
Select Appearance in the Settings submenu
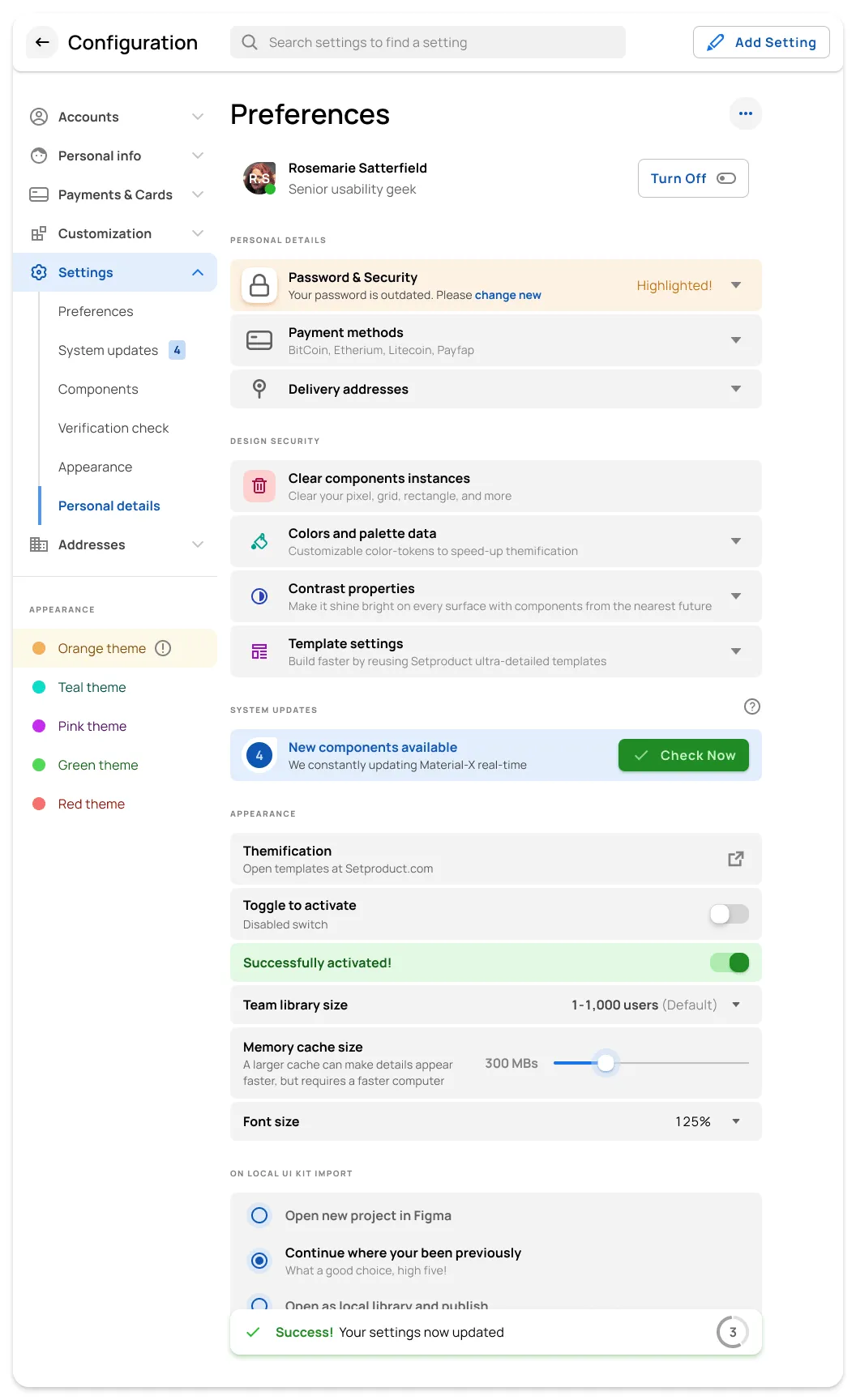click(95, 467)
